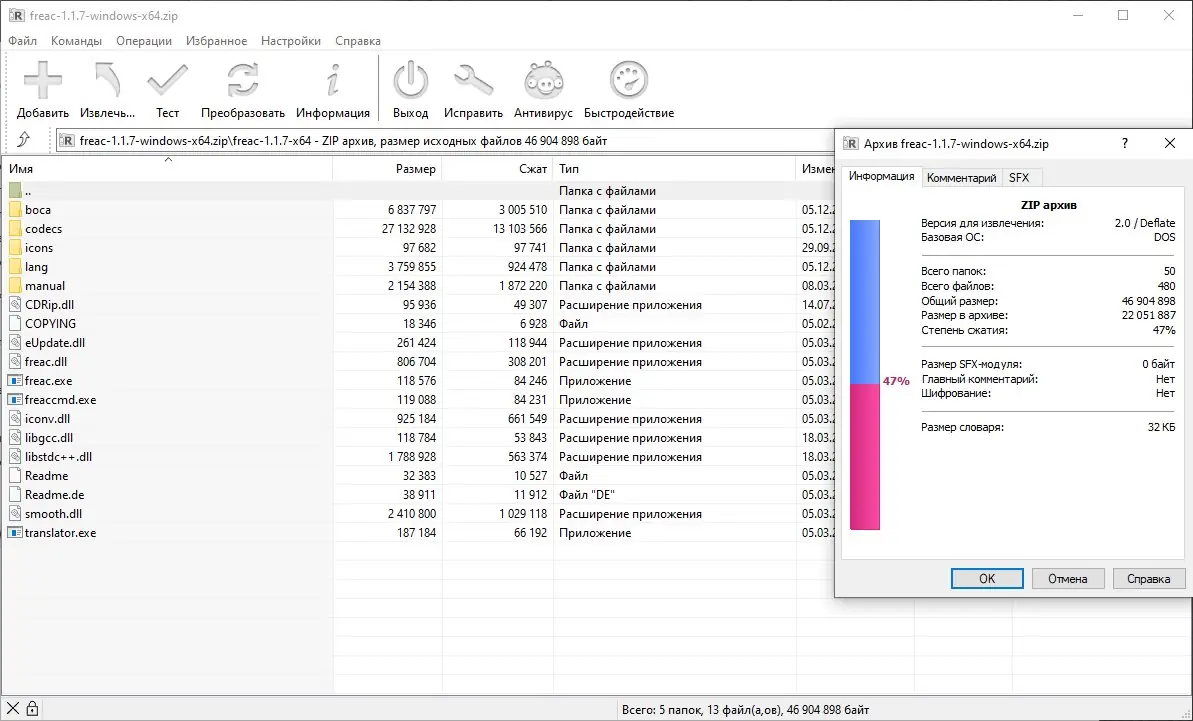Image resolution: width=1193 pixels, height=721 pixels.
Task: Select the iconv.dll file name
Action: coord(47,419)
